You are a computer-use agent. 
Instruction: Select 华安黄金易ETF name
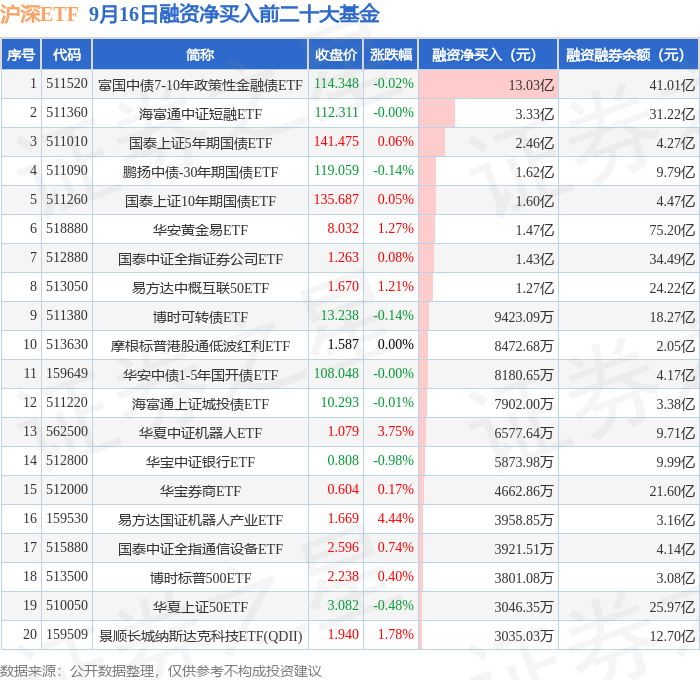pyautogui.click(x=200, y=230)
